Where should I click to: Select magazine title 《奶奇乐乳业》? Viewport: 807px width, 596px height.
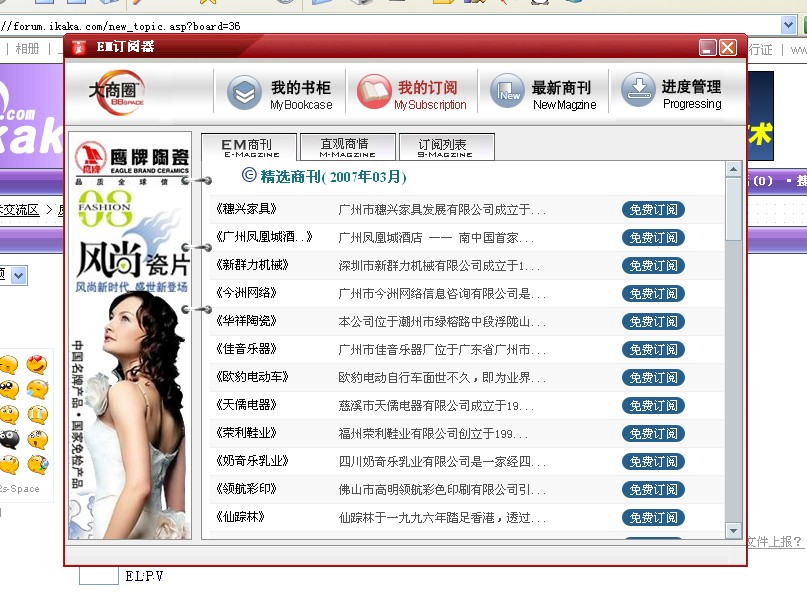pos(252,461)
